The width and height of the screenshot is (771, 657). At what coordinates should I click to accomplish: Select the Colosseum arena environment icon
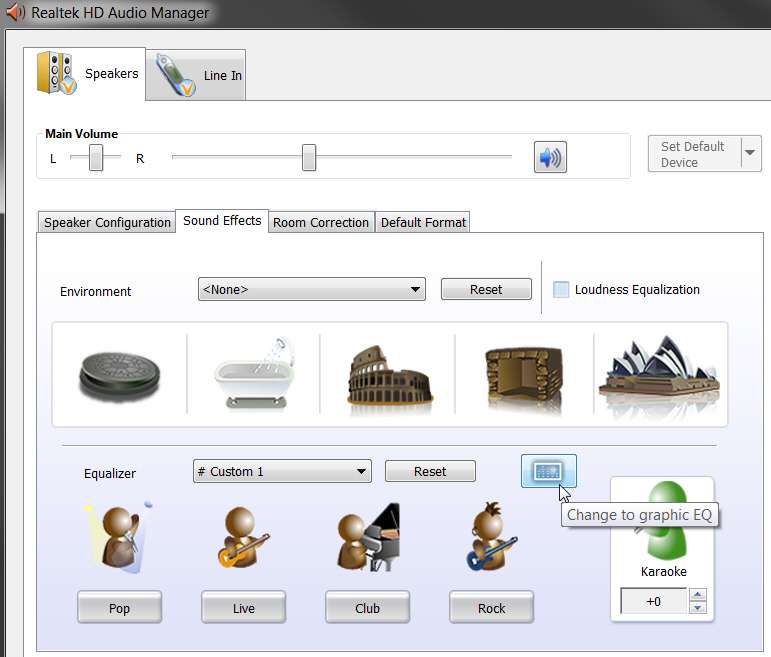(389, 375)
